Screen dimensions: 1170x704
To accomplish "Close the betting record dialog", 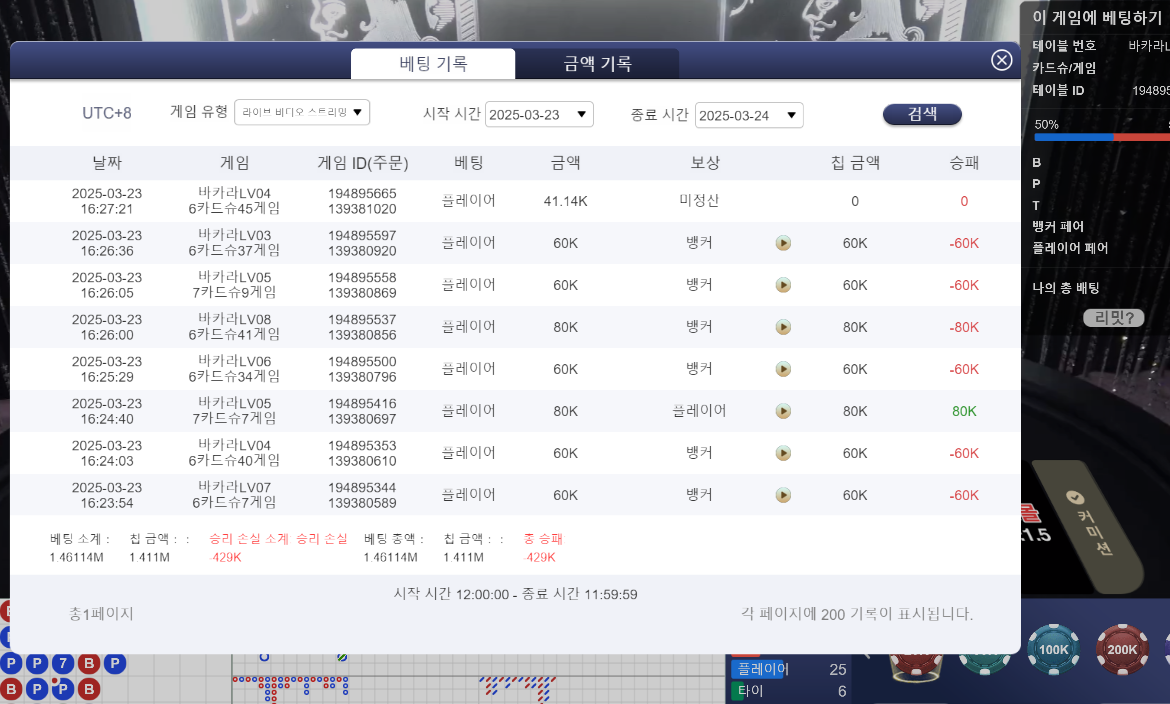I will (x=1001, y=60).
